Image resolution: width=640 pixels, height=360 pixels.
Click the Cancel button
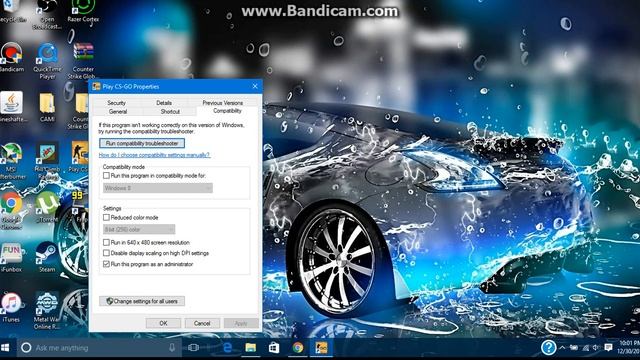click(202, 323)
